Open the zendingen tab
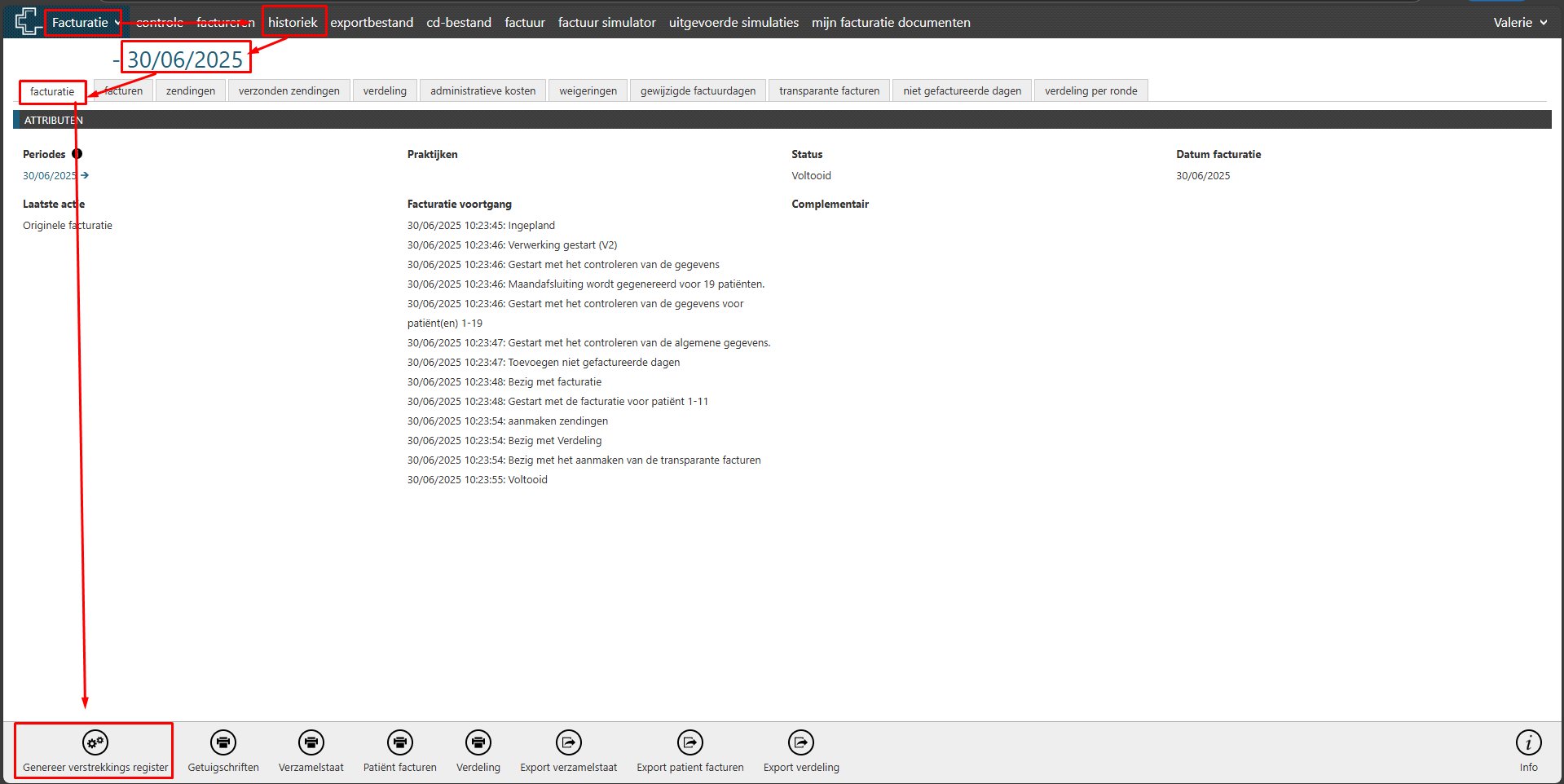The image size is (1564, 784). (x=191, y=90)
